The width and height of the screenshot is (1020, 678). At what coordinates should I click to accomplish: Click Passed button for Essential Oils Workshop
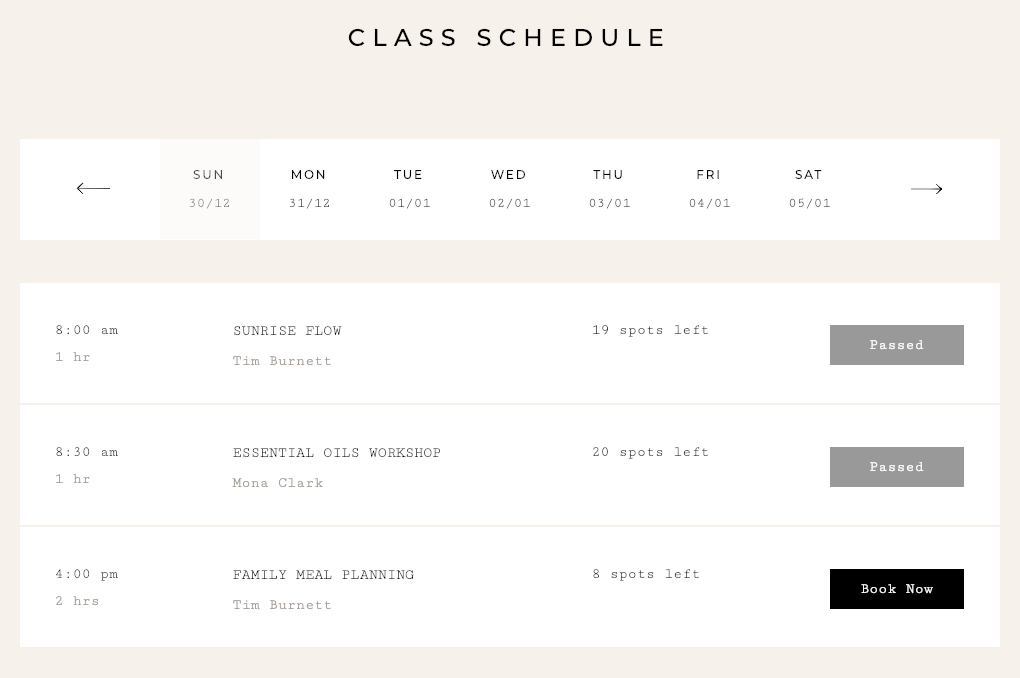click(896, 467)
